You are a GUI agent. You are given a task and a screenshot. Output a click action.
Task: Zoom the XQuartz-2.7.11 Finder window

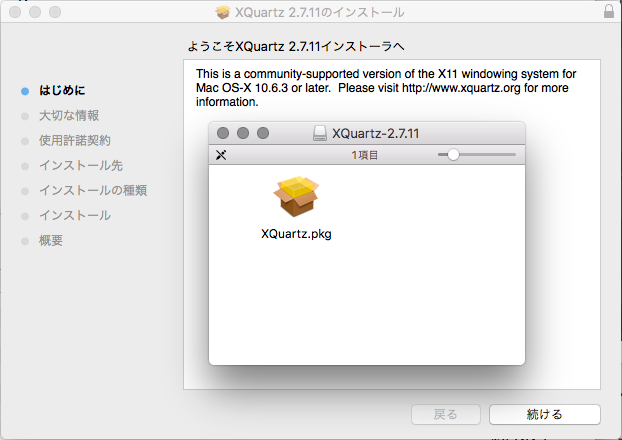263,133
